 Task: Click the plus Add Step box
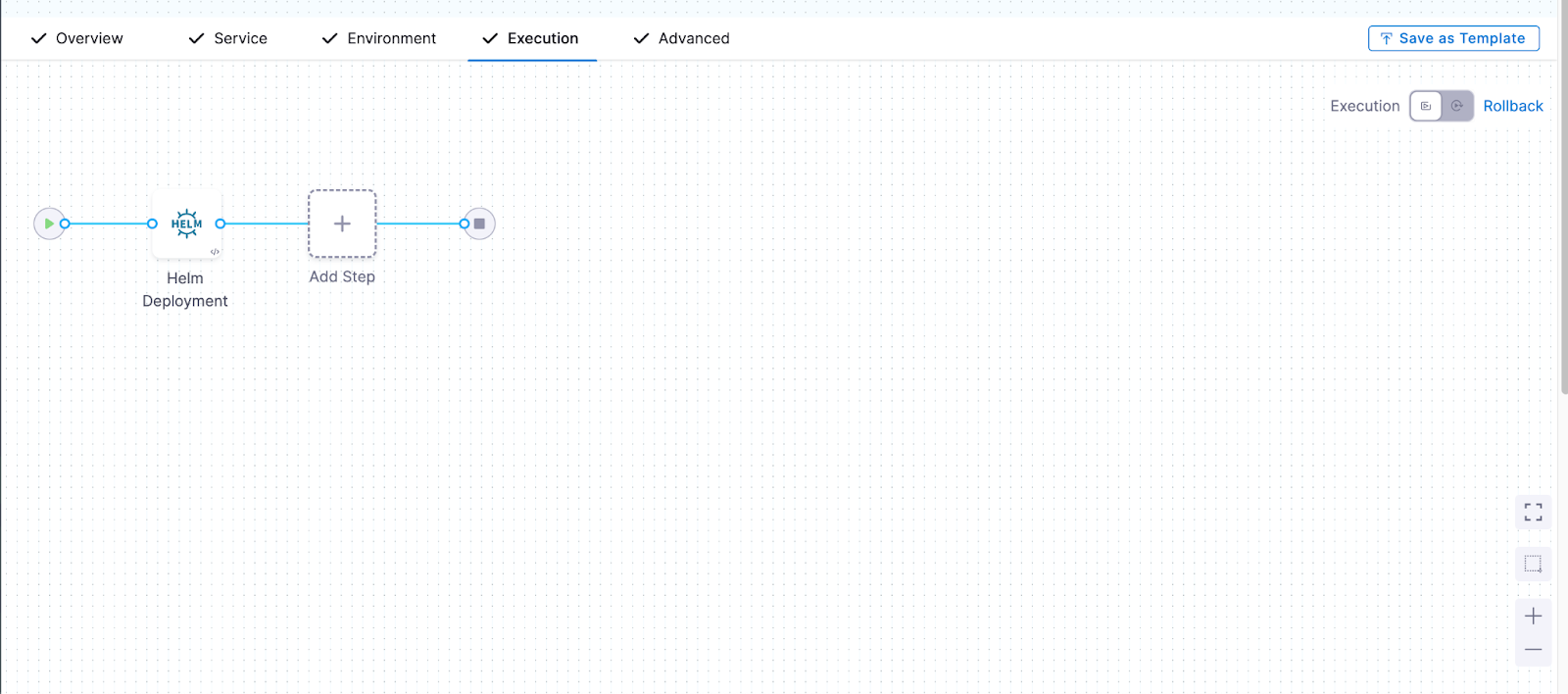342,223
